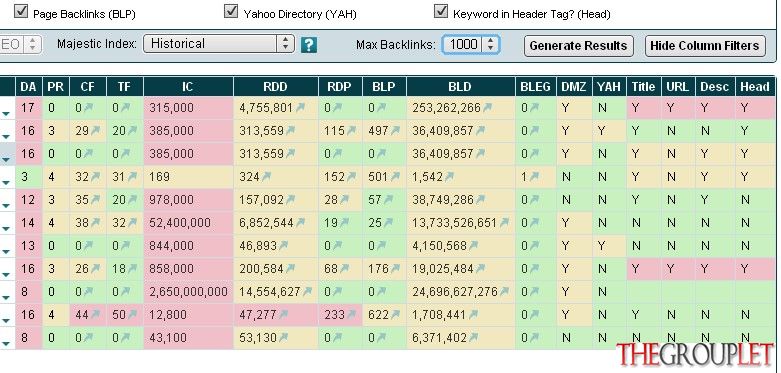Screen dimensions: 781x373
Task: Expand the row with IC 315,000
Action: pyautogui.click(x=6, y=114)
